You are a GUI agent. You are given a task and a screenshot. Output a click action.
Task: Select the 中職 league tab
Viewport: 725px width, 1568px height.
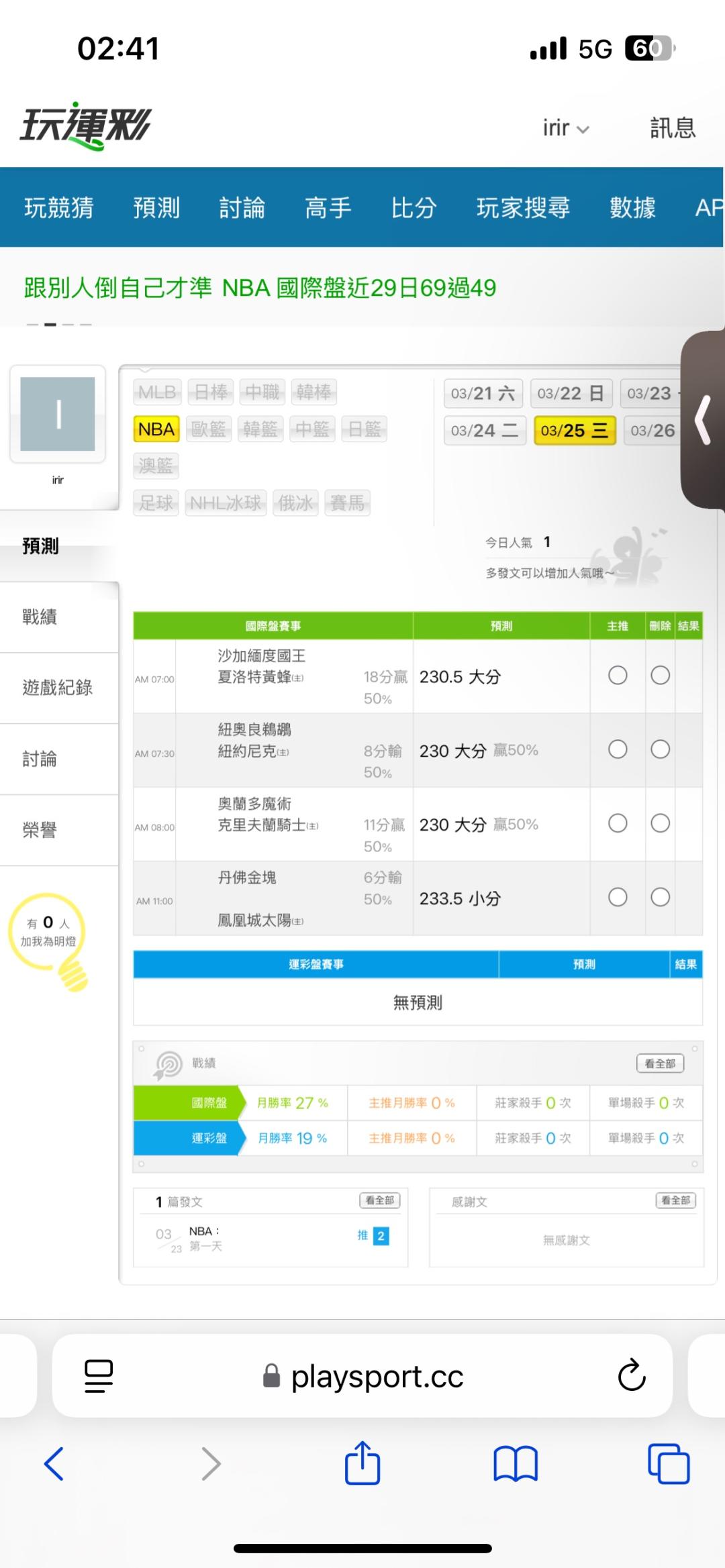262,392
